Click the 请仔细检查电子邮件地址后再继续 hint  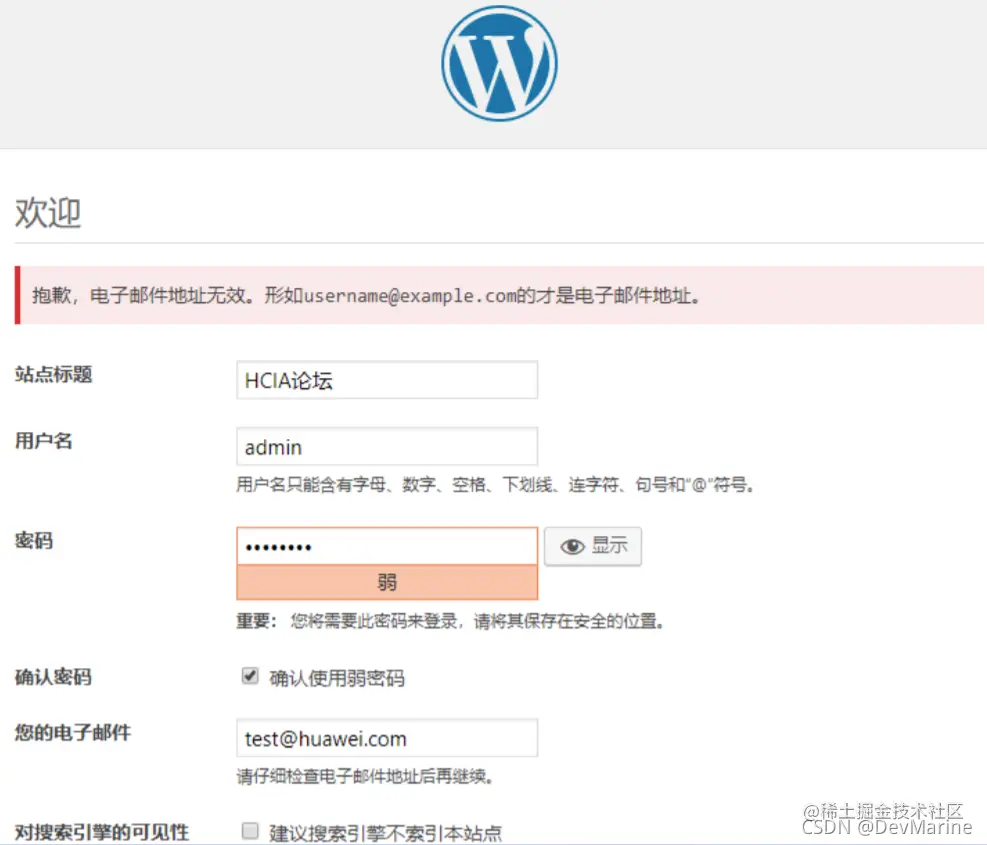pos(365,776)
